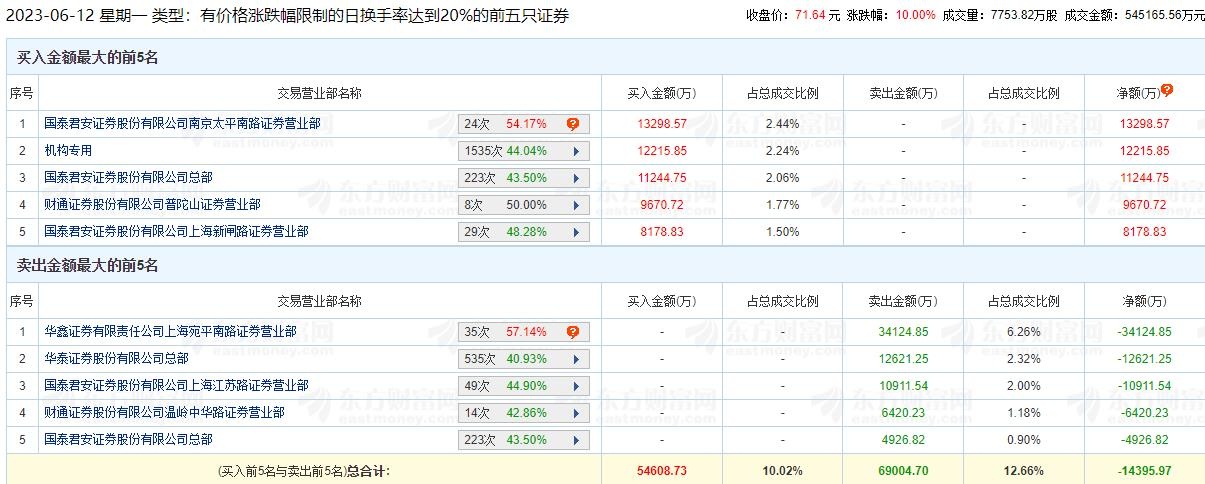
Task: Click the arrow icon in 29次 48.28% box
Action: click(576, 232)
